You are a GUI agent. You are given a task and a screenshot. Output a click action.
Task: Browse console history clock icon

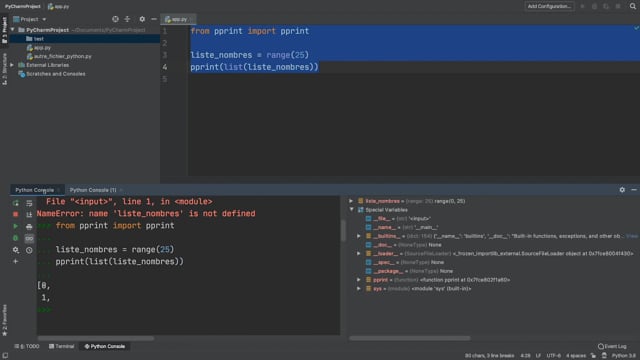tap(29, 250)
